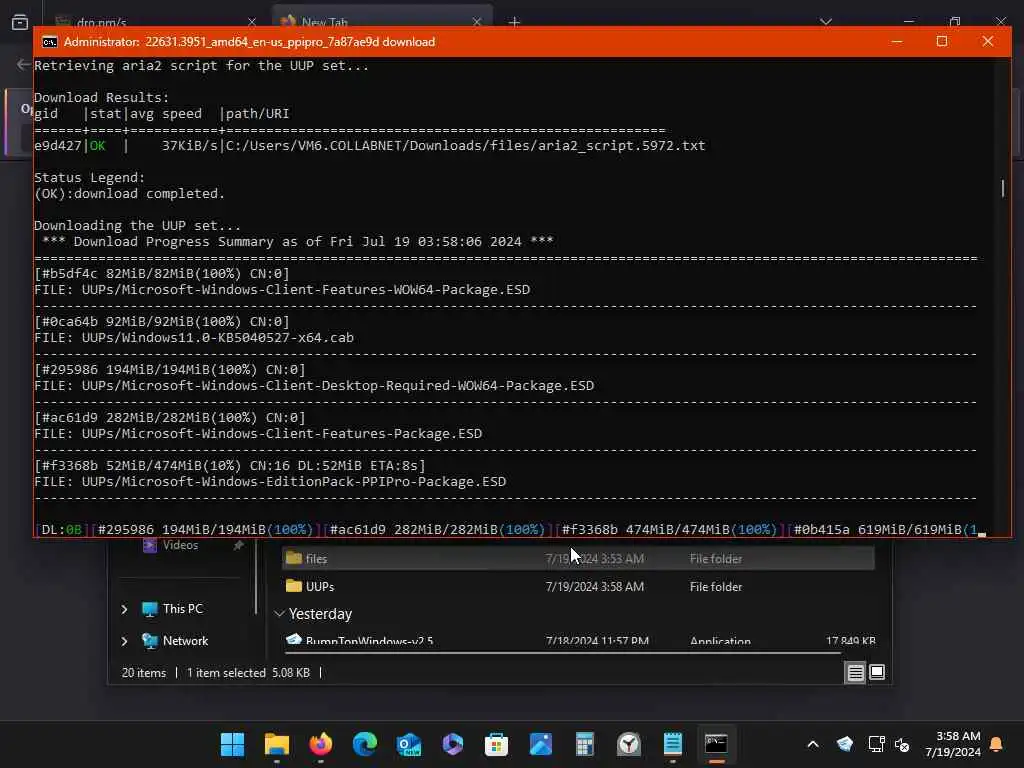
Task: Show hidden system tray icons
Action: pos(813,744)
